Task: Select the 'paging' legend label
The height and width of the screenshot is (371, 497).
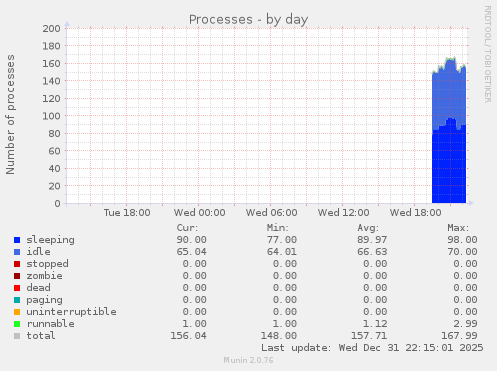Action: point(44,300)
